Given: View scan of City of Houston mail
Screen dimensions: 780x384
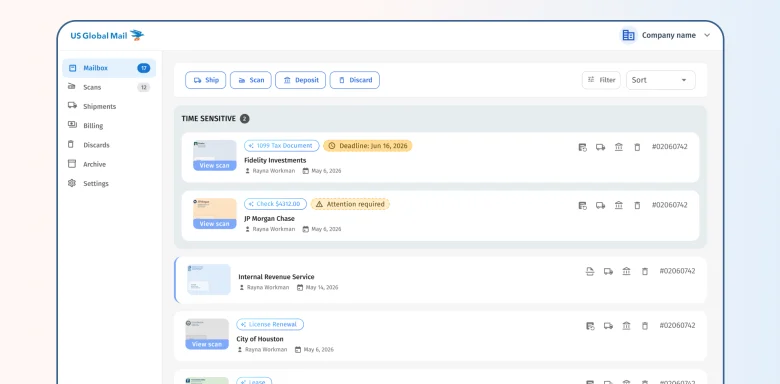Looking at the screenshot, I should (x=207, y=344).
